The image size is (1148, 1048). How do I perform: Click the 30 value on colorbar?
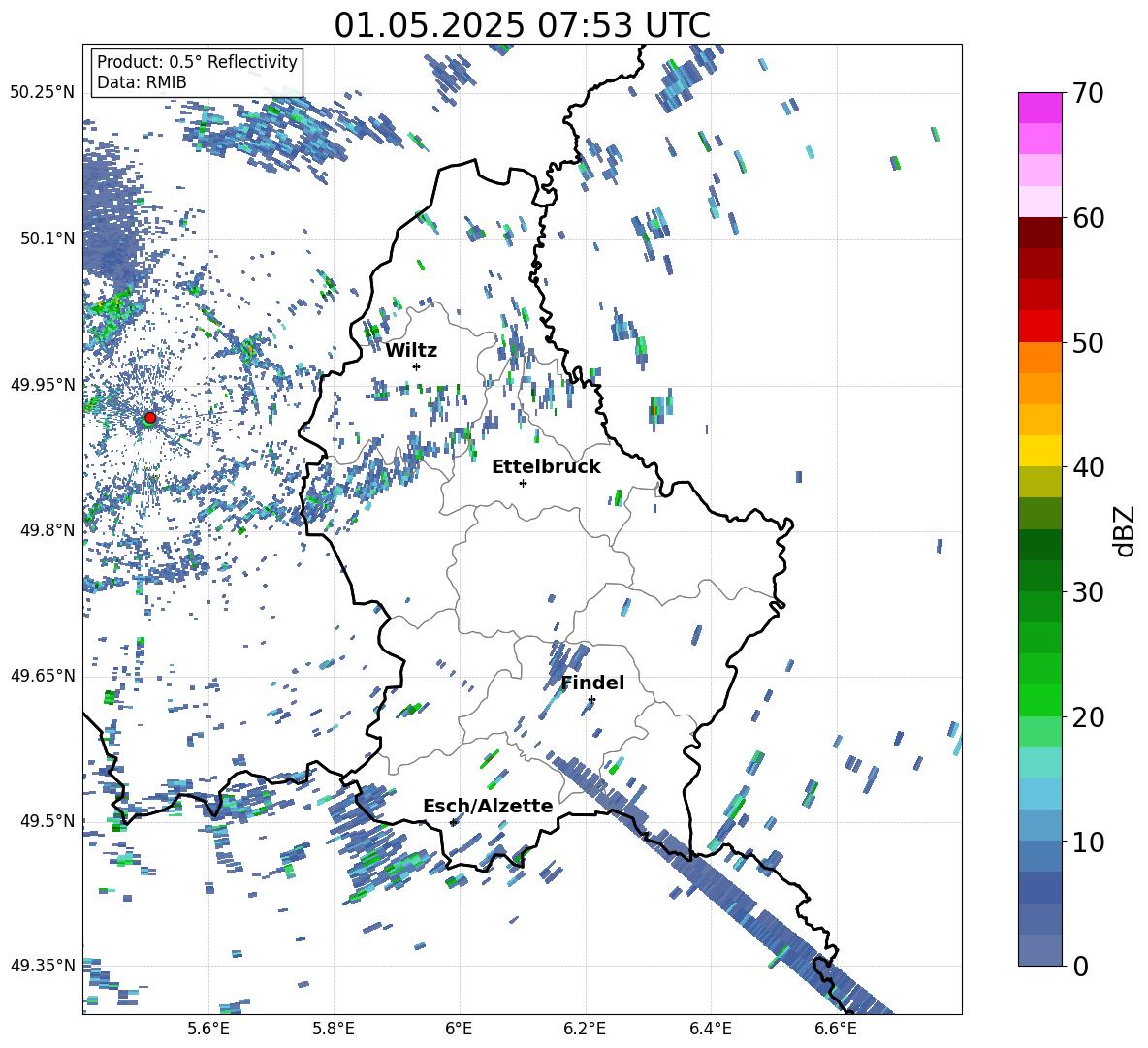(x=1087, y=592)
